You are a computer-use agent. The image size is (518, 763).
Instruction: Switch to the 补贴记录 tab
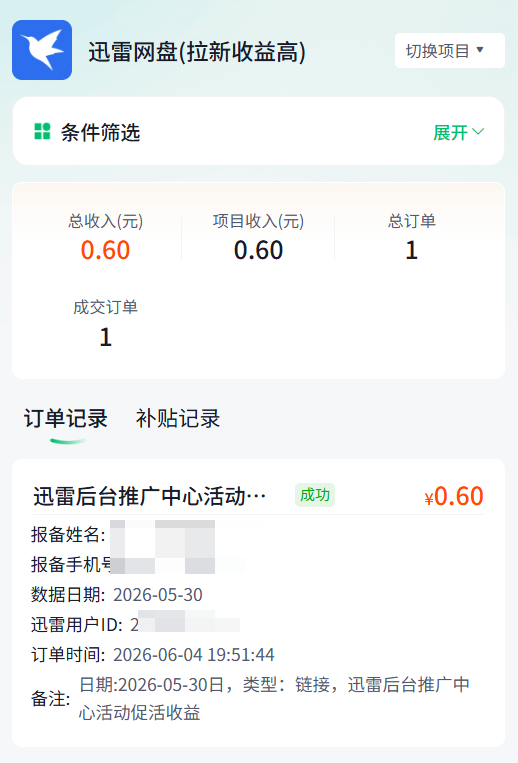178,418
